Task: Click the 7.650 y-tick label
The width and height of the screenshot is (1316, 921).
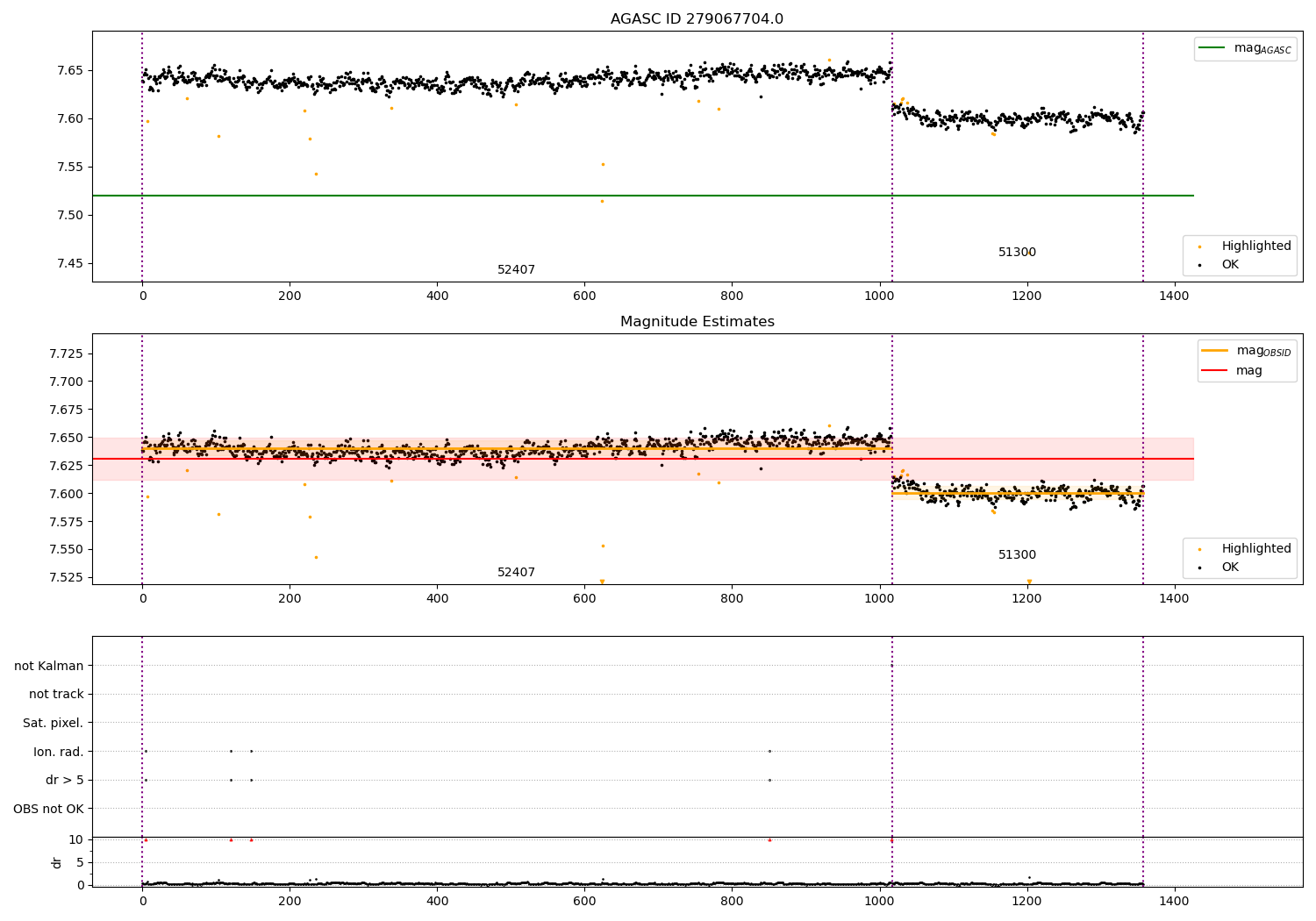Action: [66, 438]
